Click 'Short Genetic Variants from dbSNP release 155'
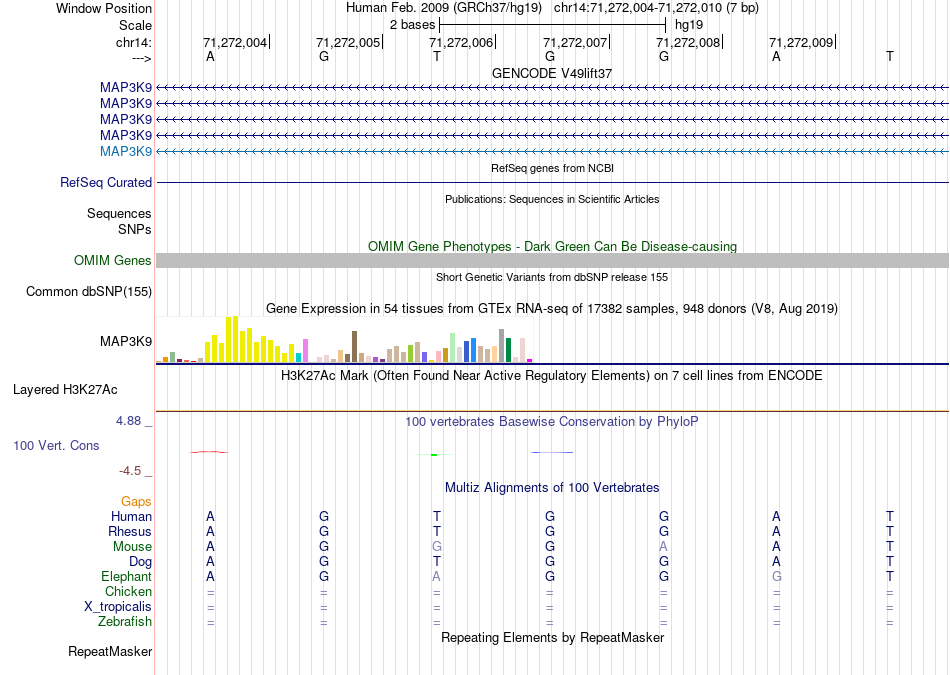 click(552, 277)
